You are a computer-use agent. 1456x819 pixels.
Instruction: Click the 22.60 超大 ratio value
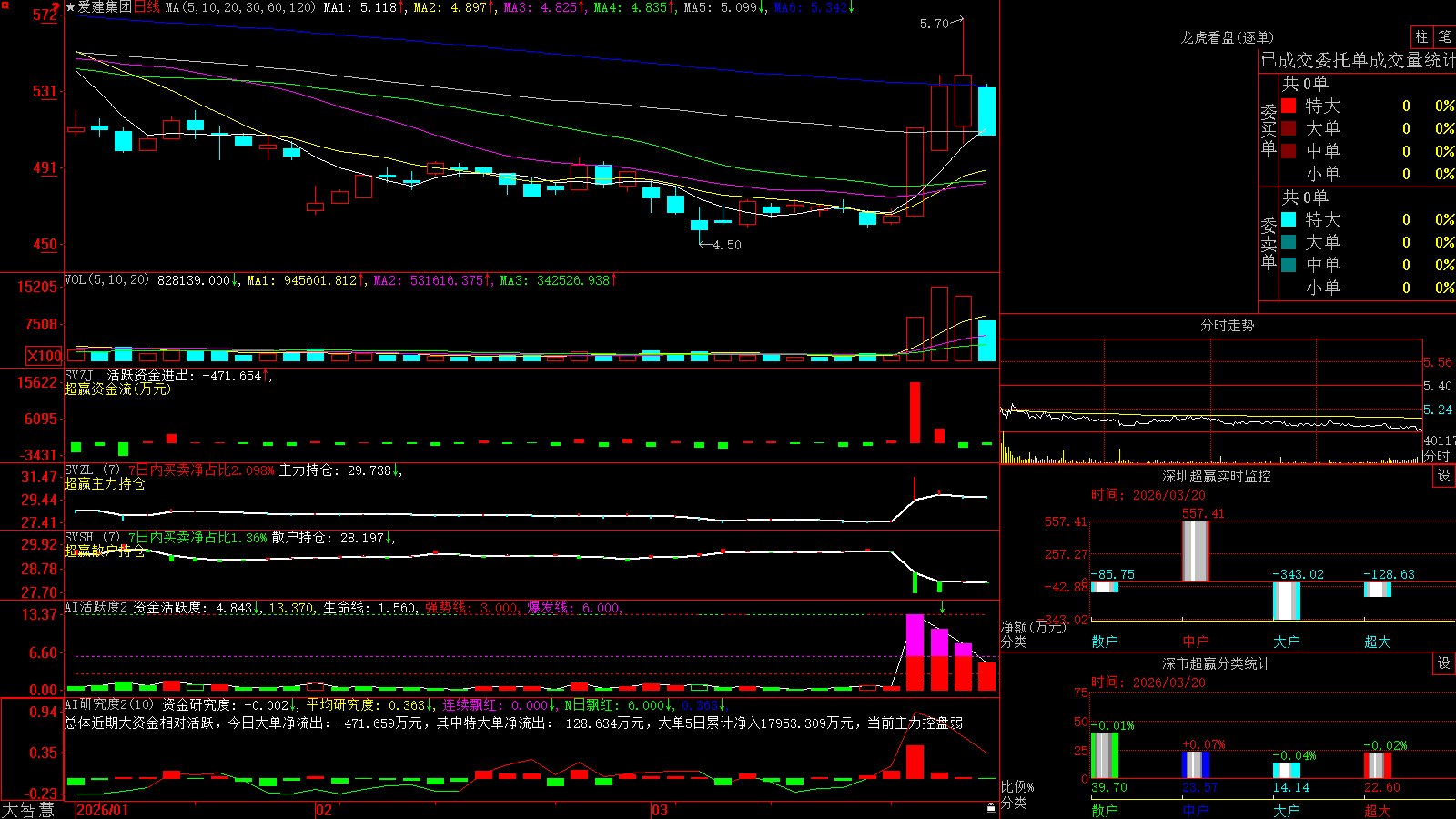(x=1382, y=787)
